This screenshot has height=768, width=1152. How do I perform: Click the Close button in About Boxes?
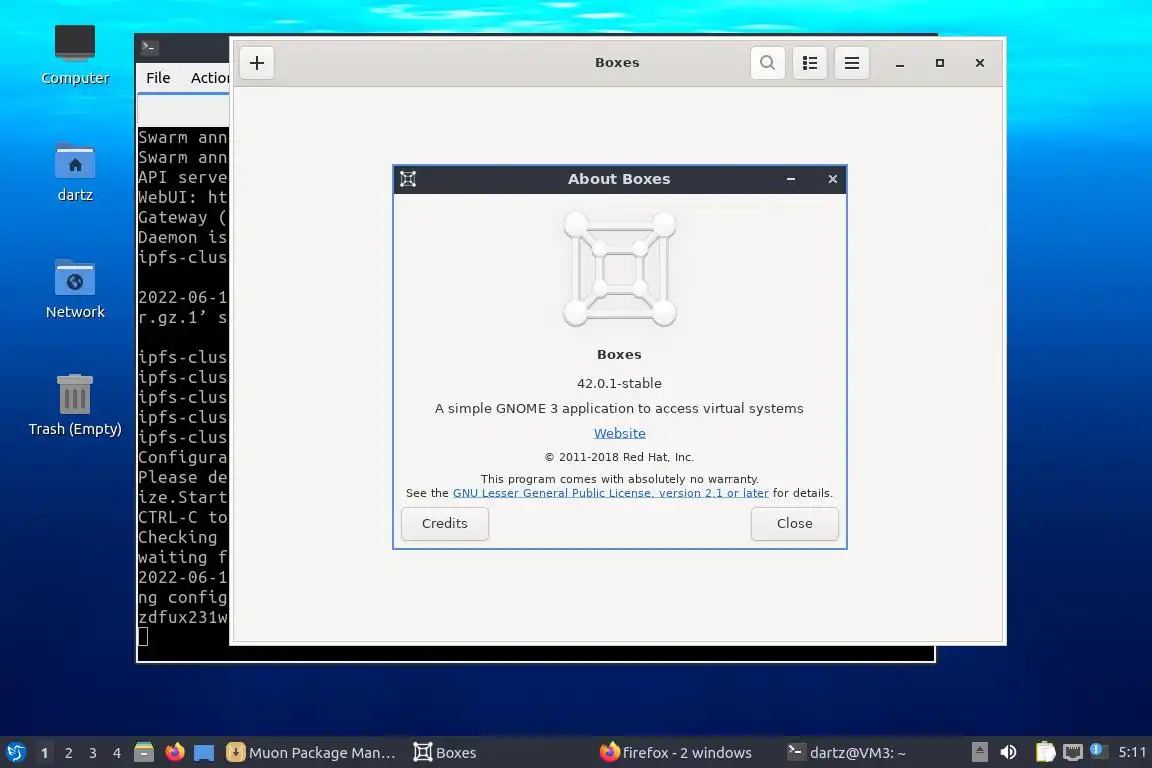pyautogui.click(x=794, y=523)
